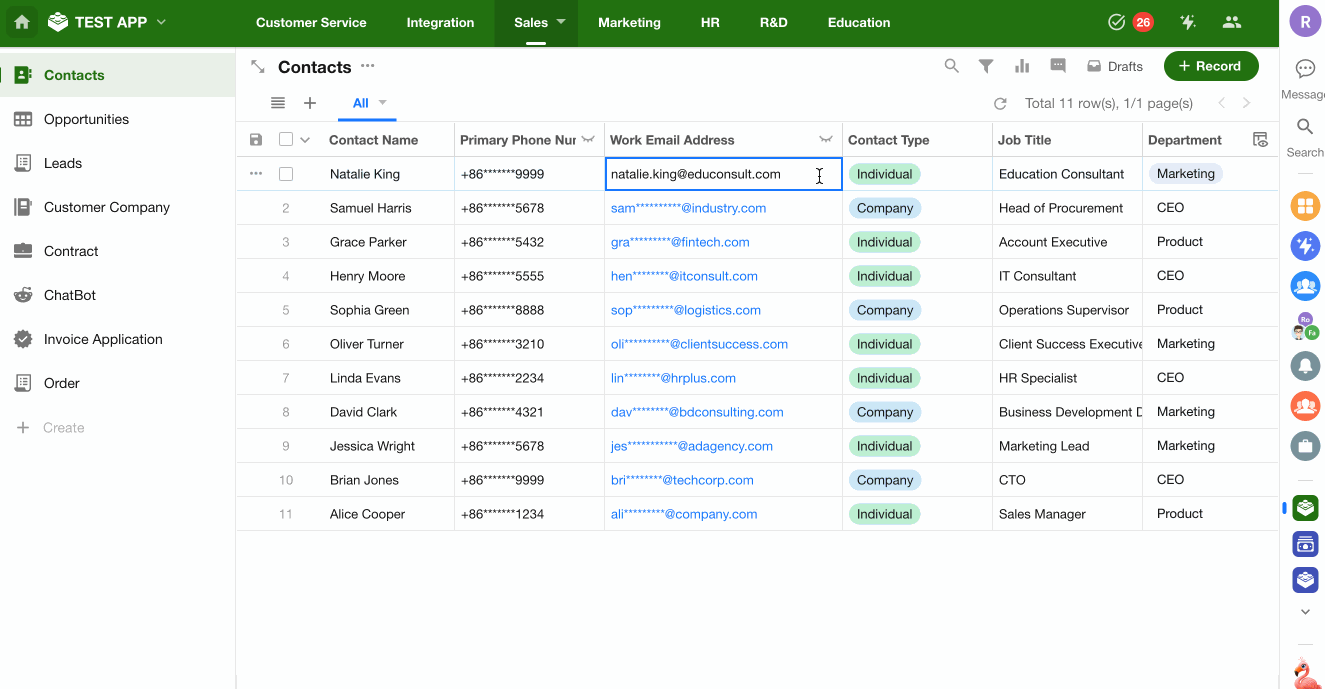Toggle mask eye on Work Email Address column
This screenshot has width=1325, height=689.
pos(826,140)
